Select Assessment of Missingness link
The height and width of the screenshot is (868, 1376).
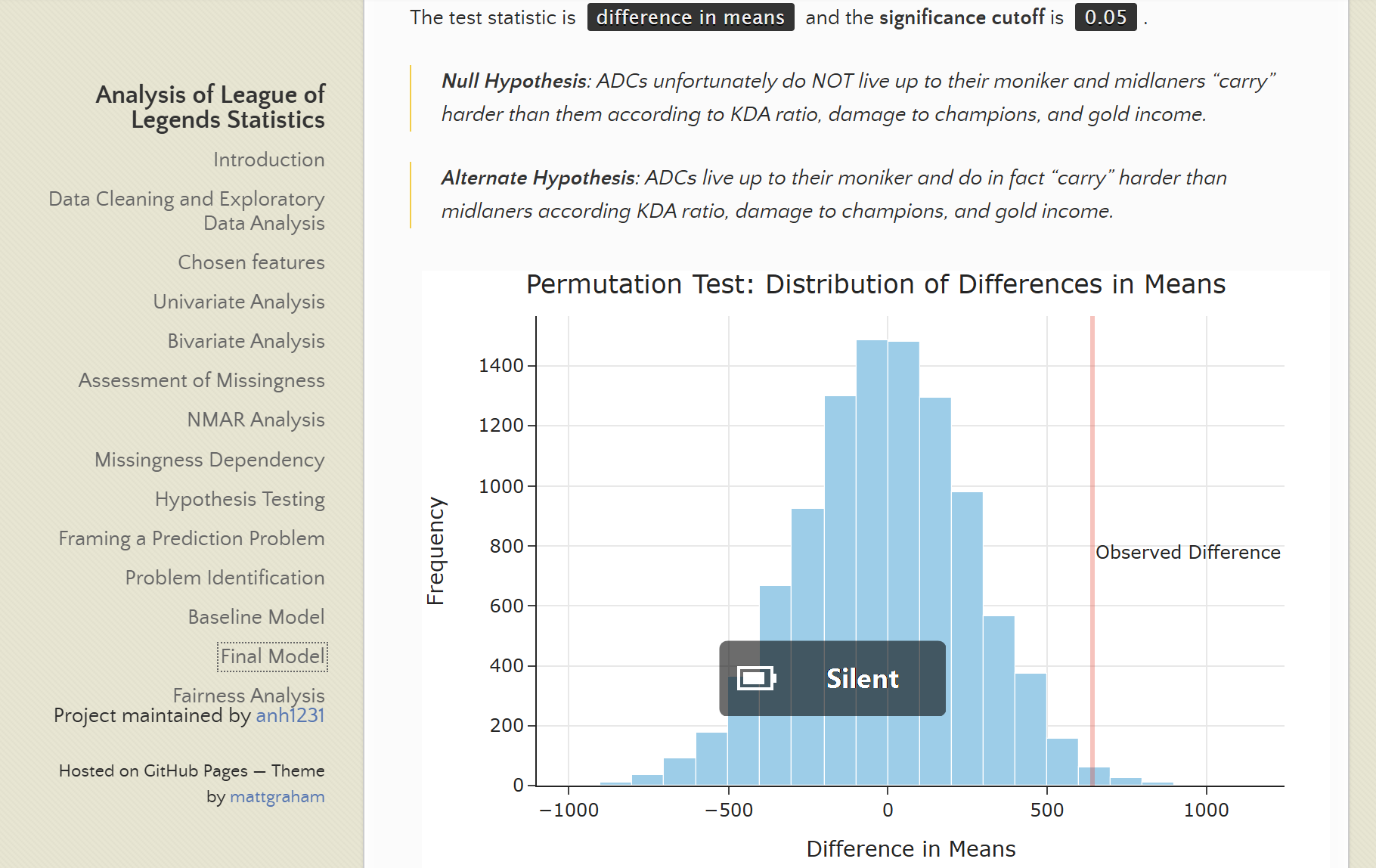(201, 380)
